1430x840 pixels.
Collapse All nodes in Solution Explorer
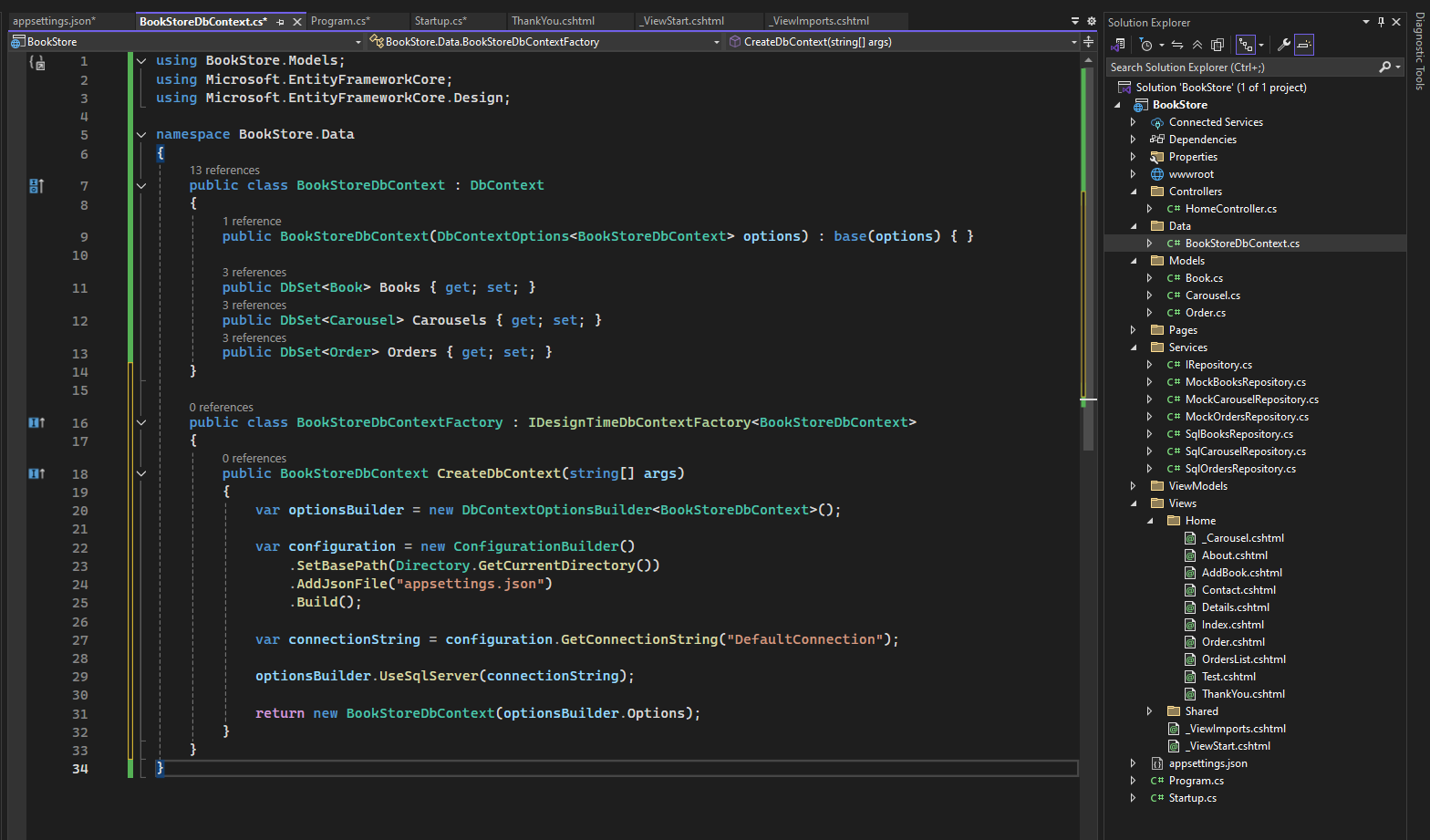point(1197,45)
